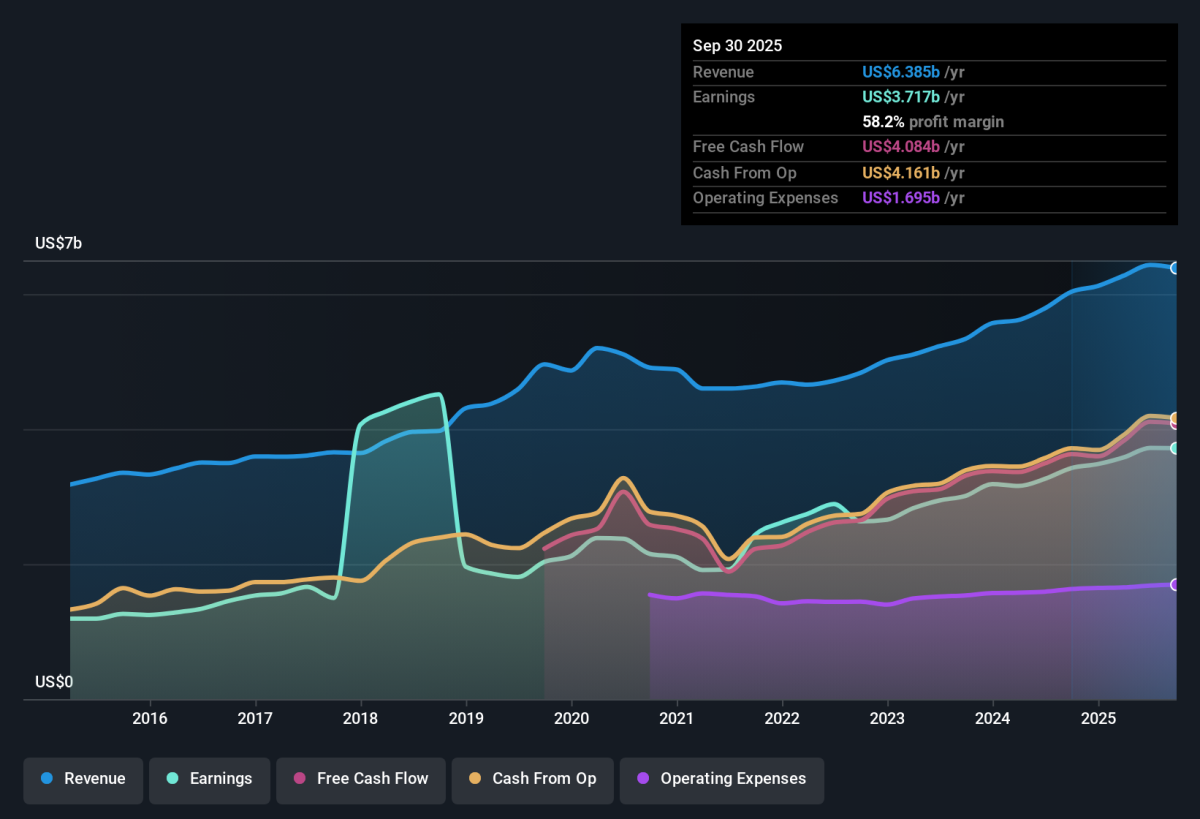
Task: Click the Sep 30 2025 tooltip header
Action: [738, 46]
